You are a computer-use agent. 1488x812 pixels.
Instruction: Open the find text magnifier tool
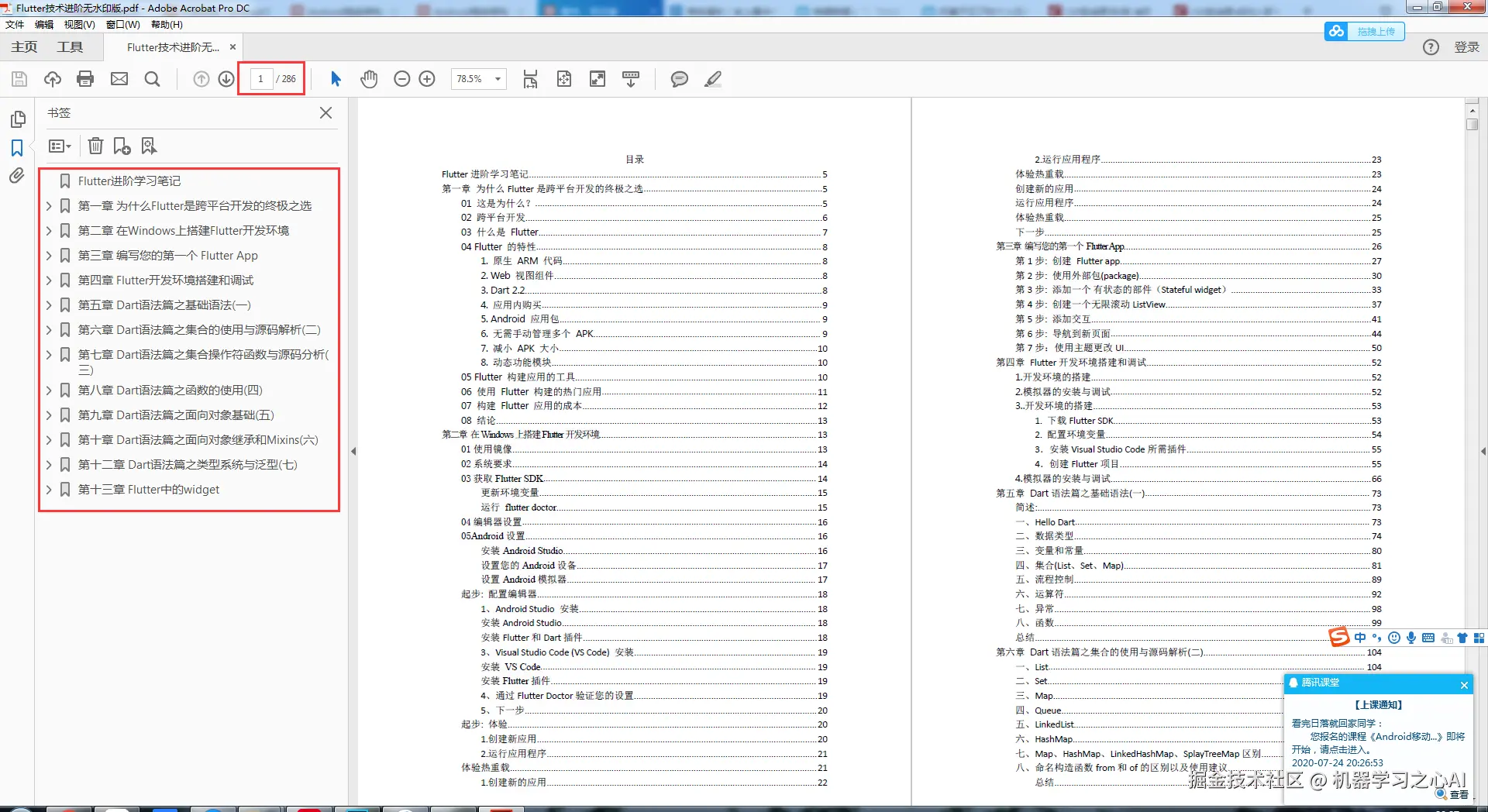pyautogui.click(x=153, y=79)
